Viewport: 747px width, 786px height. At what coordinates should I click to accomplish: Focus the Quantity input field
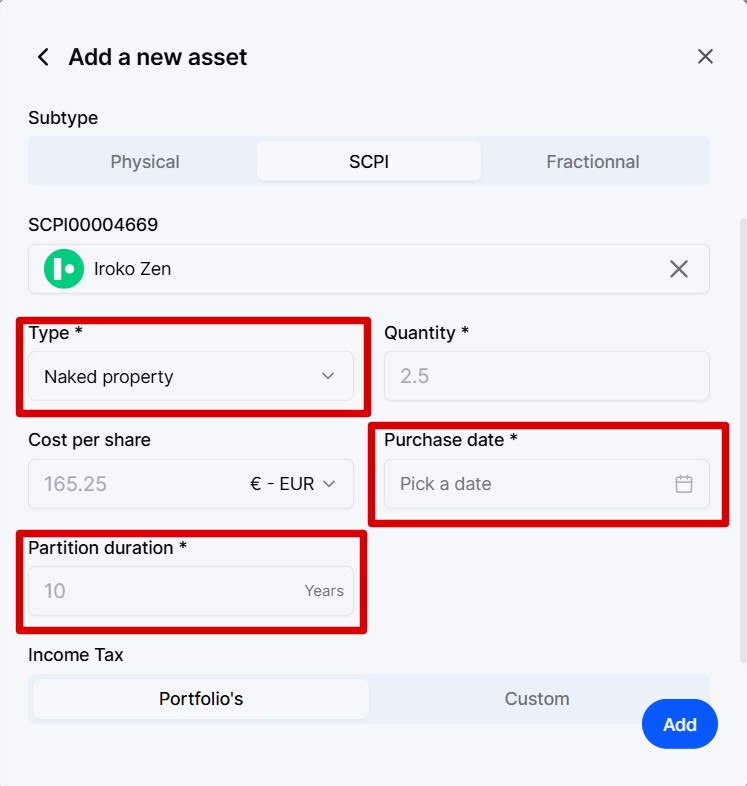pyautogui.click(x=547, y=376)
